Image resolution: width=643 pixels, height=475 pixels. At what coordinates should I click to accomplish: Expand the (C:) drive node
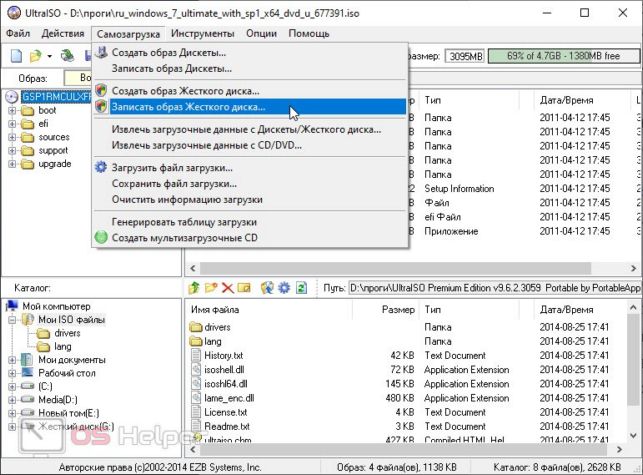point(12,386)
